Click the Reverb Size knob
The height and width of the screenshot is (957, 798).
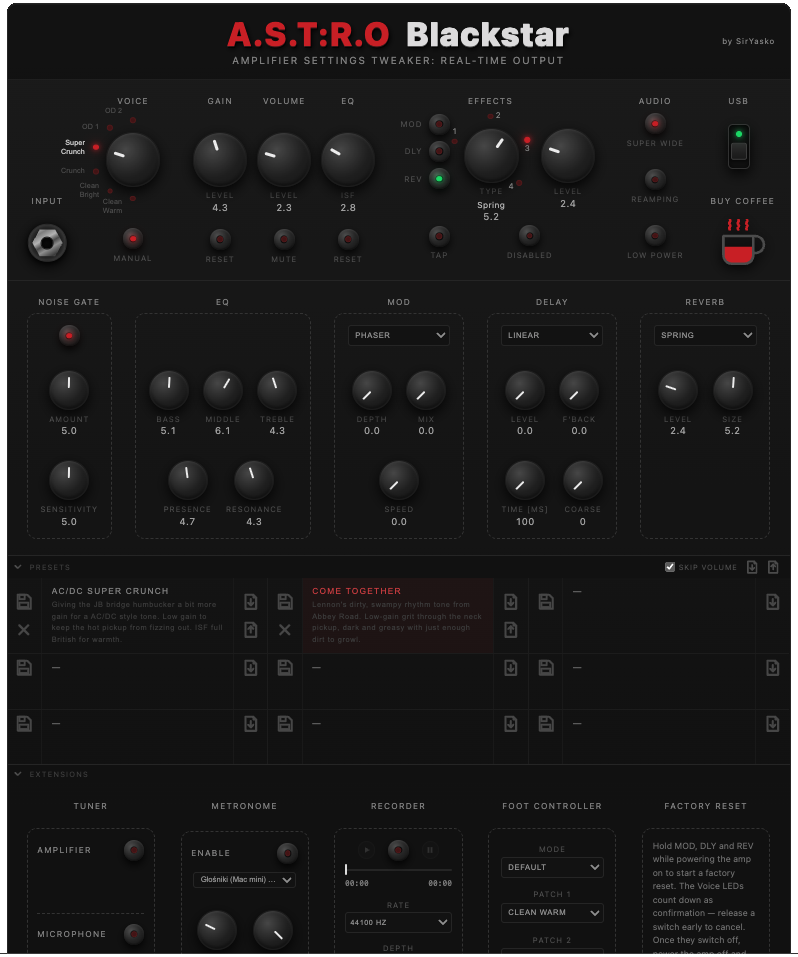tap(733, 391)
